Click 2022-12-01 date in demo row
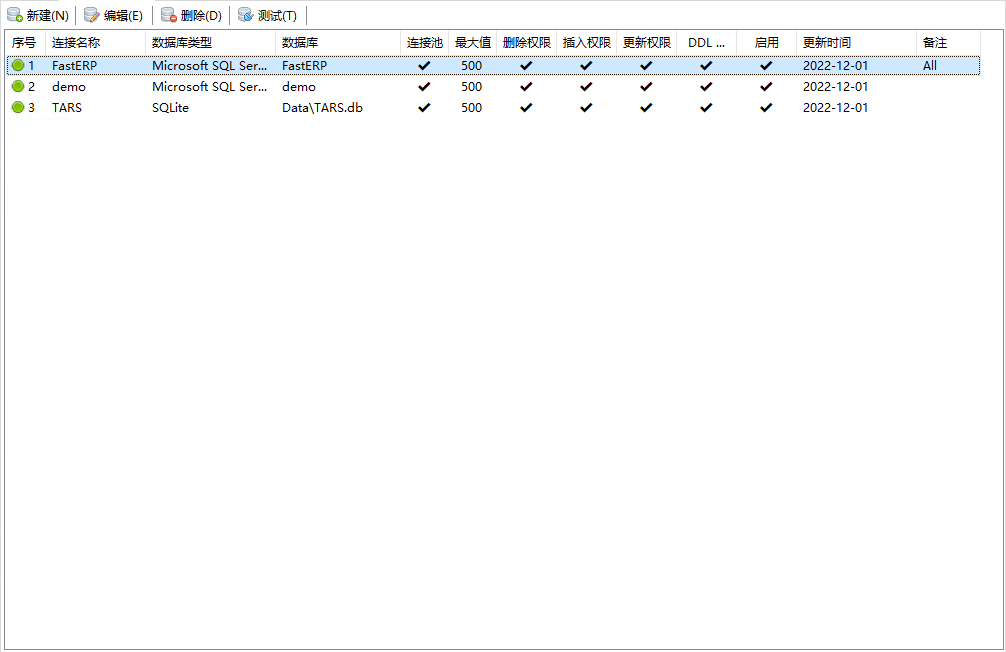Viewport: 1006px width, 652px height. coord(835,87)
